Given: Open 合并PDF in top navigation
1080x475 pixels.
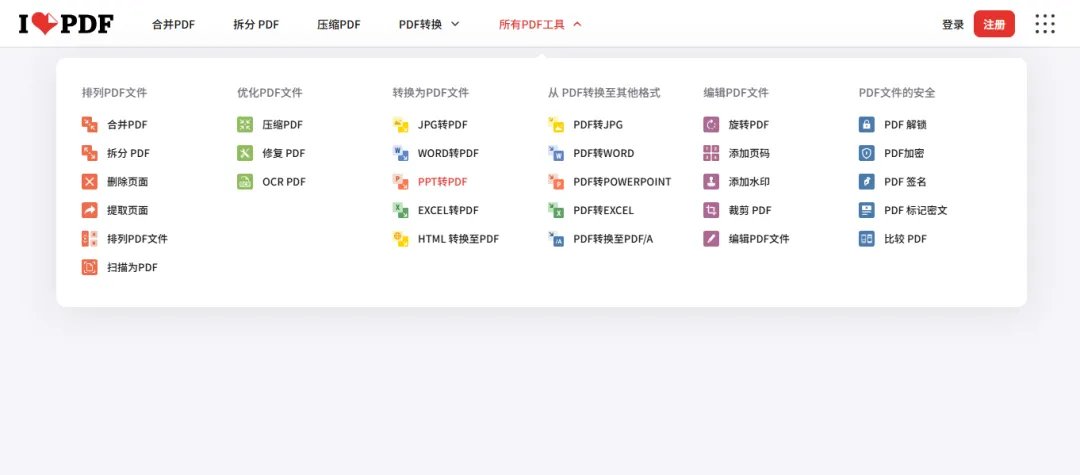Looking at the screenshot, I should 174,25.
